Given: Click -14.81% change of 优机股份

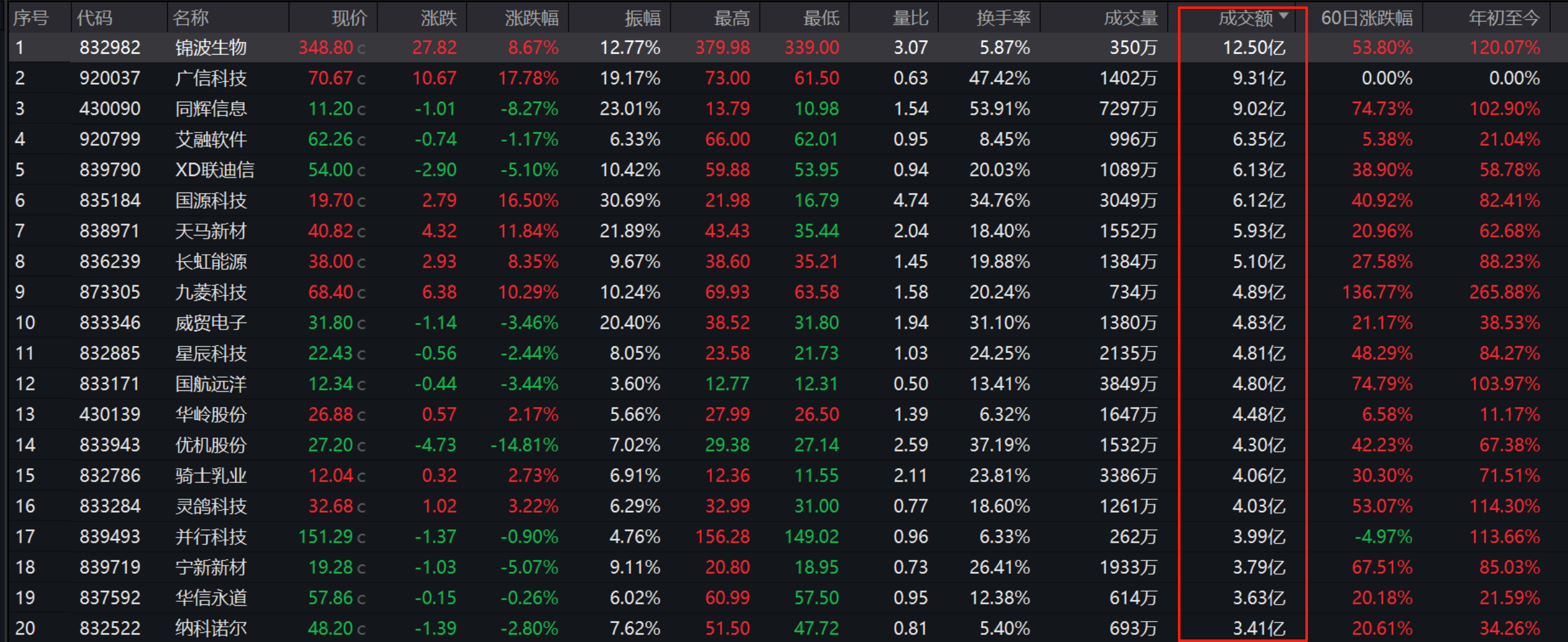Looking at the screenshot, I should pos(524,445).
